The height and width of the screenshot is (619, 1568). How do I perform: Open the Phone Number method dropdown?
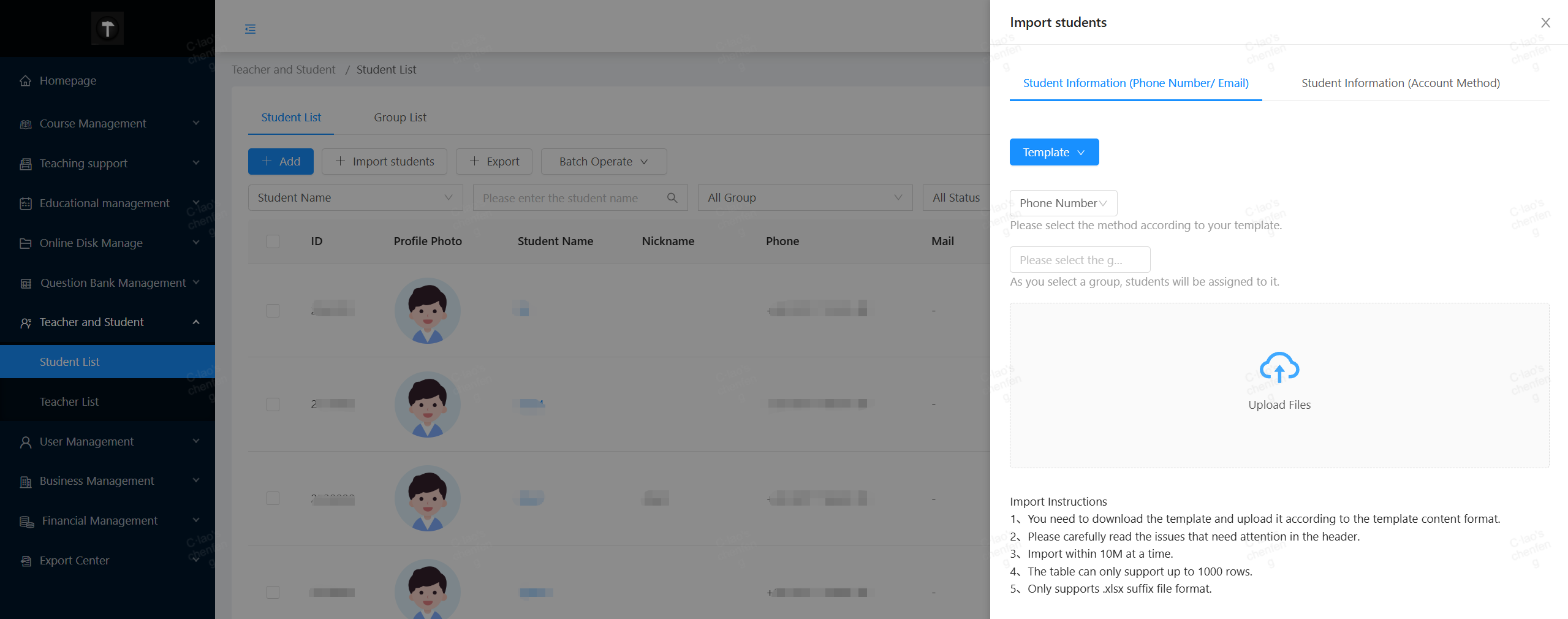[x=1062, y=203]
